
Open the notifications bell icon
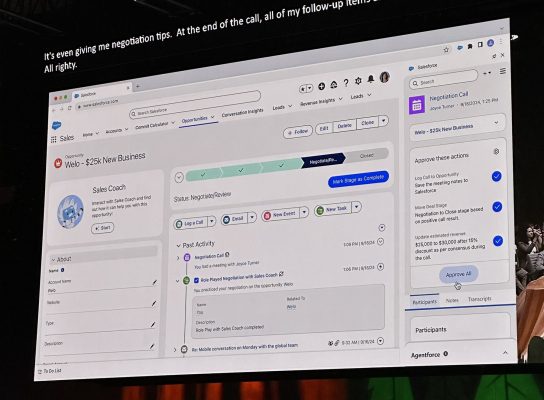tap(371, 79)
